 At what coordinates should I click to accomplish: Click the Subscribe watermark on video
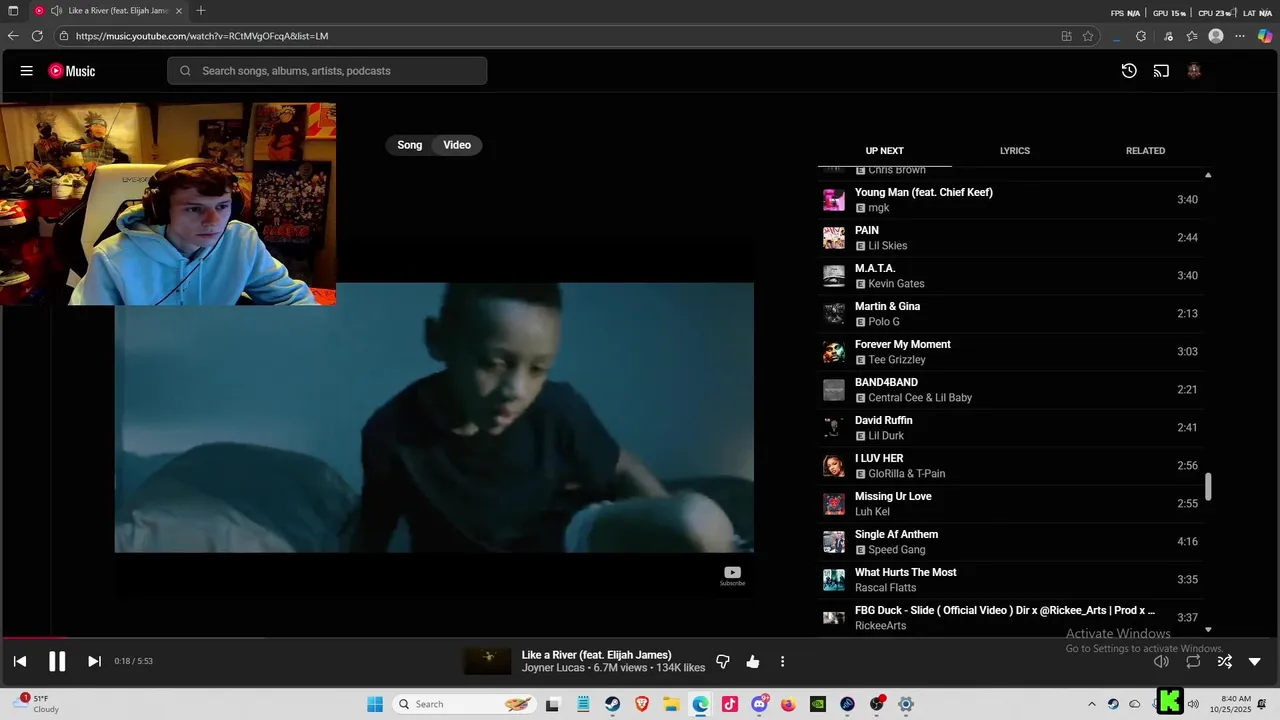(732, 576)
